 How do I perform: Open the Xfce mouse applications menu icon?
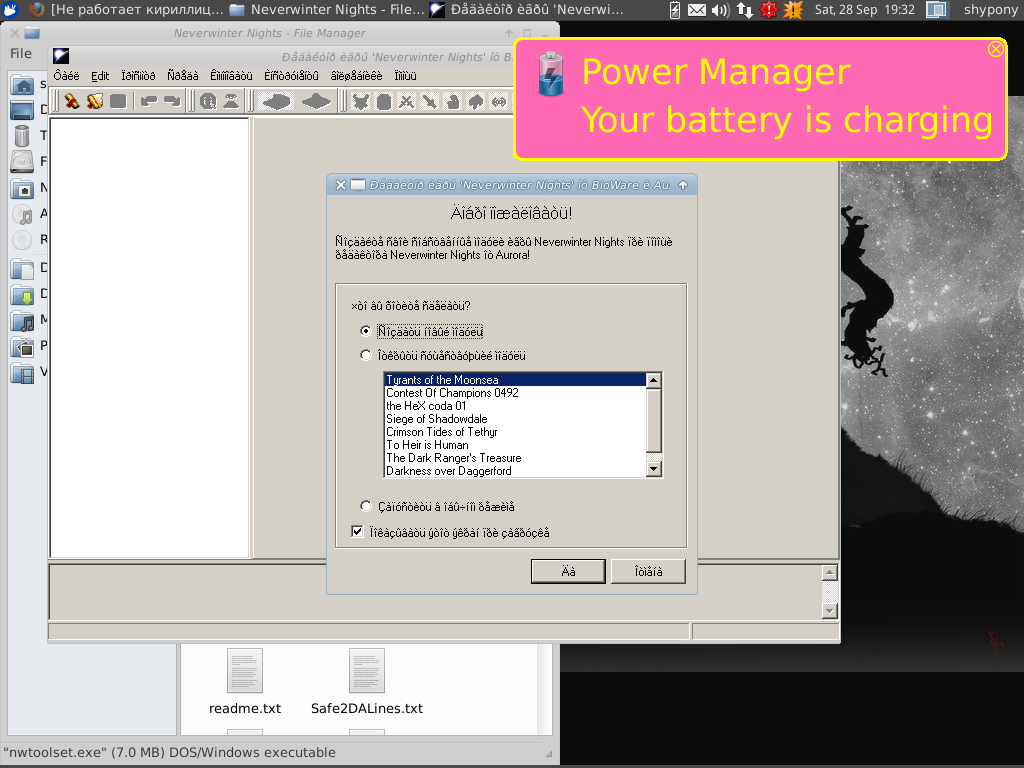[10, 10]
